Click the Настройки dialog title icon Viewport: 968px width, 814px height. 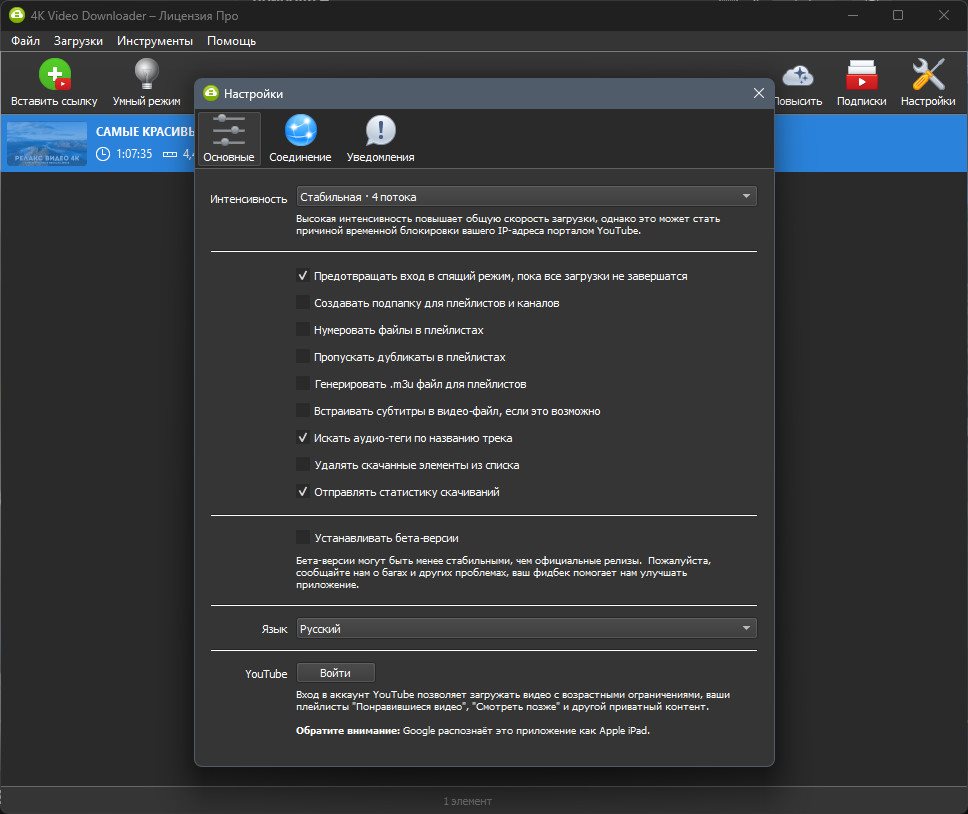(211, 93)
